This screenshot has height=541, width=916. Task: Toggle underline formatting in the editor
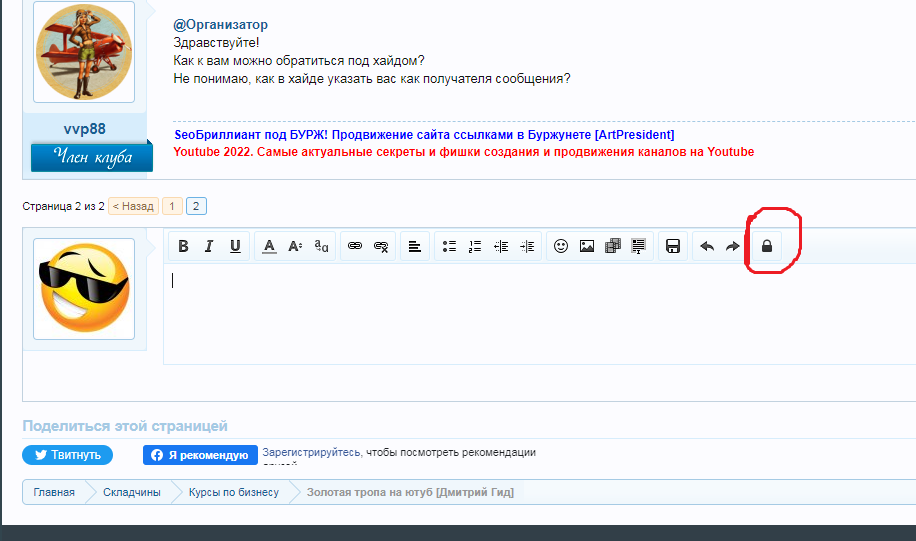[x=235, y=246]
